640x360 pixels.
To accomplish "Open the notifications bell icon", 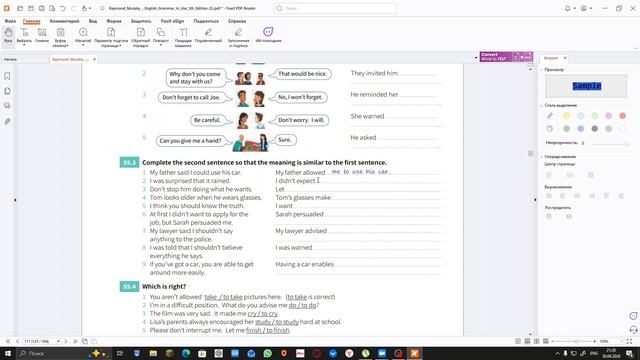I will (x=567, y=8).
